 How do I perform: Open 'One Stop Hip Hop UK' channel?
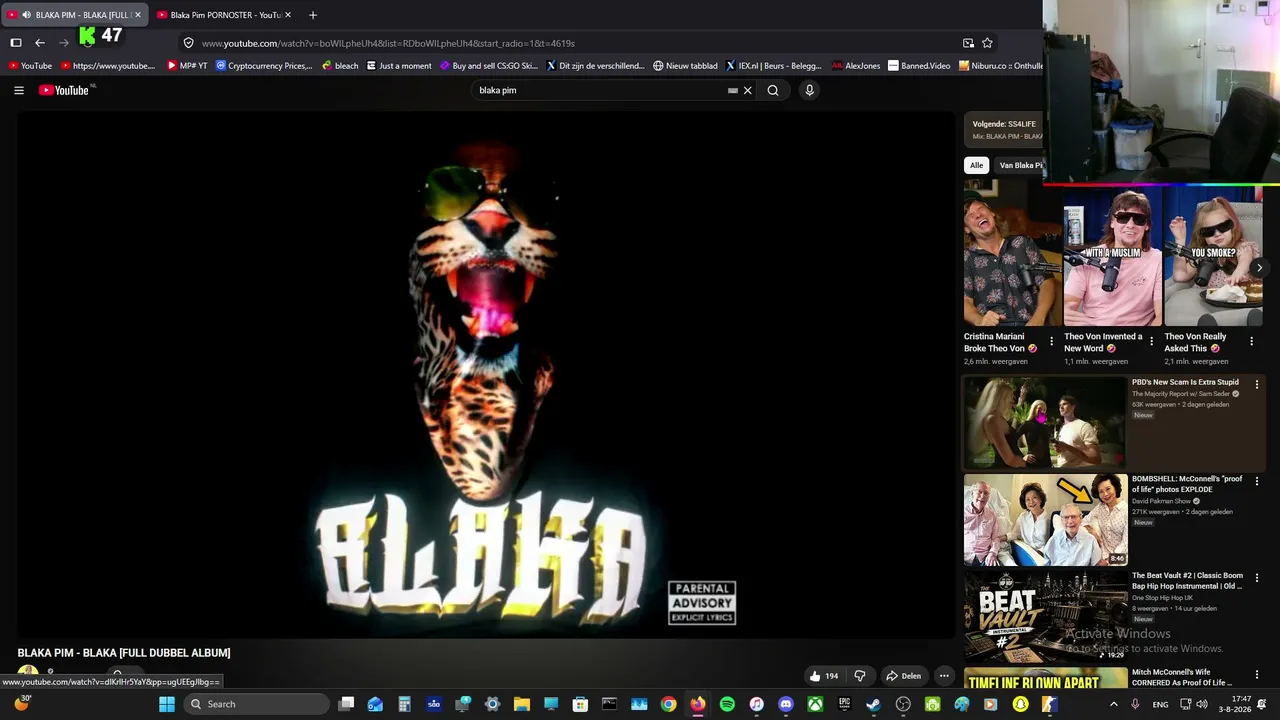tap(1162, 598)
